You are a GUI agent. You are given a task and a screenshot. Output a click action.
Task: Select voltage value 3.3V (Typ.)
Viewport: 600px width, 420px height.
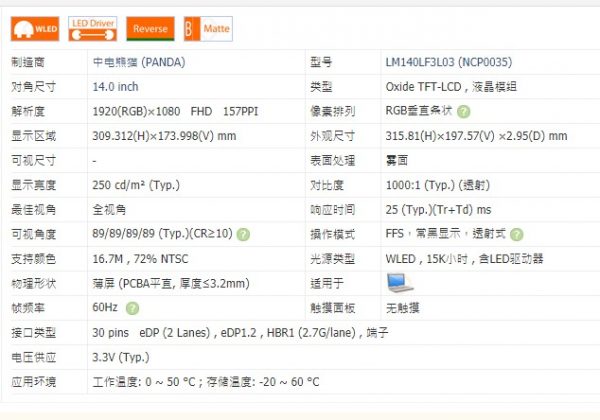click(121, 357)
